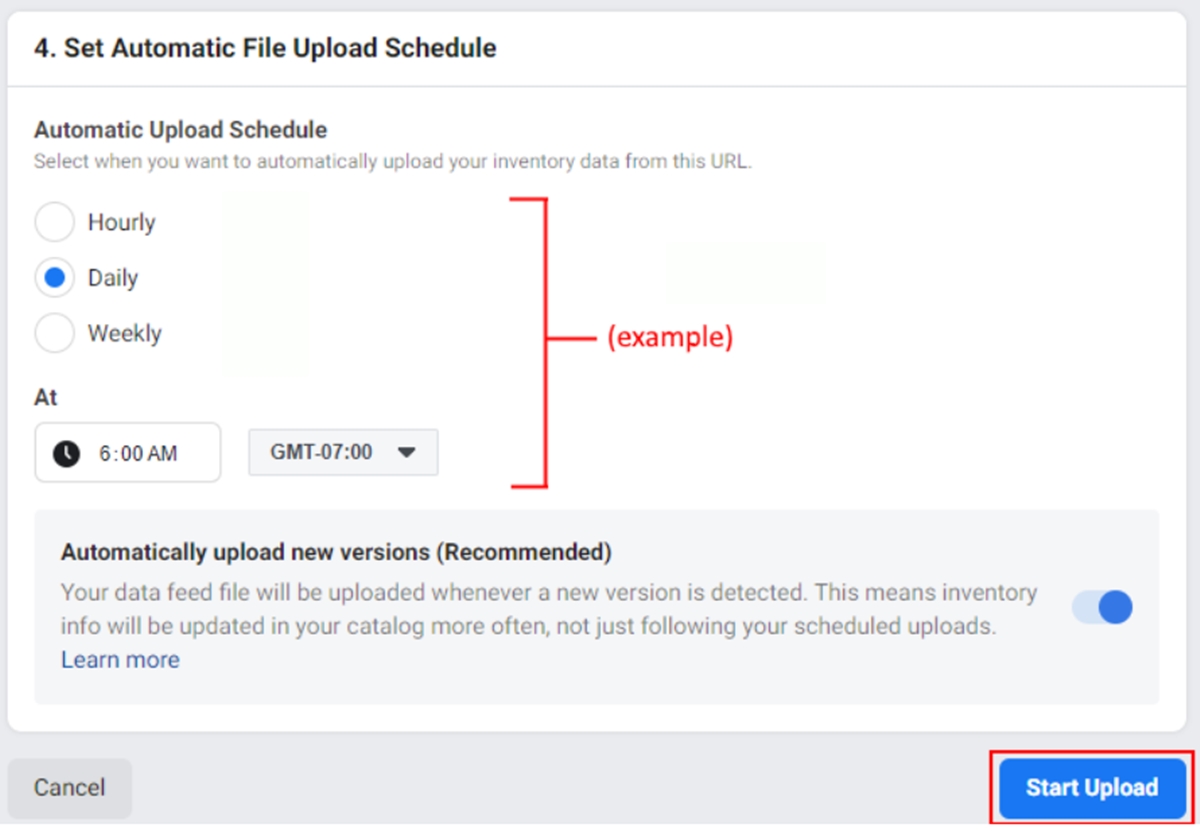
Task: Click the Daily option label
Action: (113, 278)
